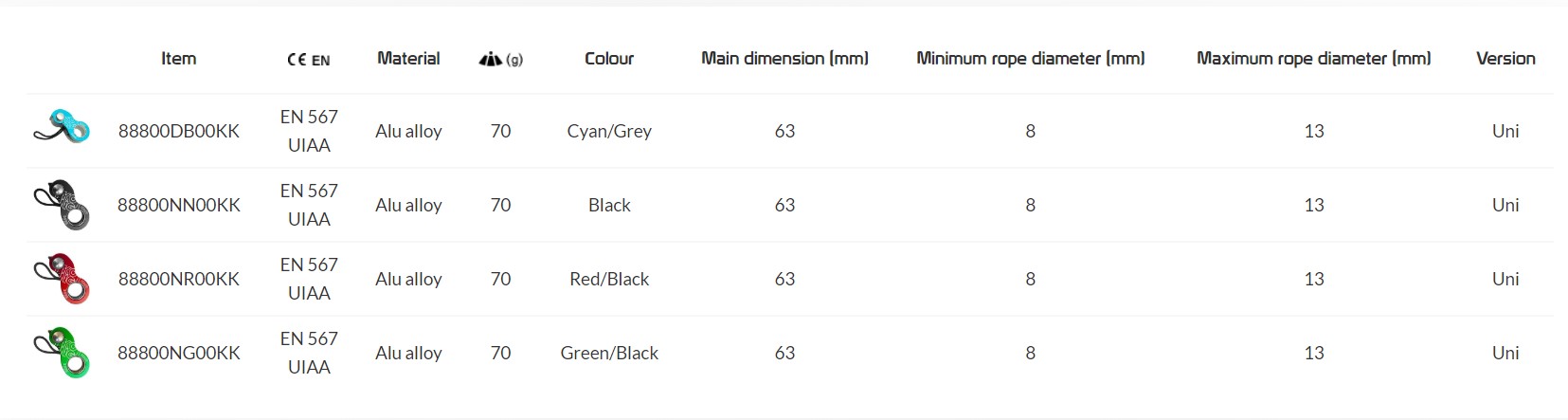Click the Green/Black colour cell
The width and height of the screenshot is (1568, 420).
tap(609, 353)
